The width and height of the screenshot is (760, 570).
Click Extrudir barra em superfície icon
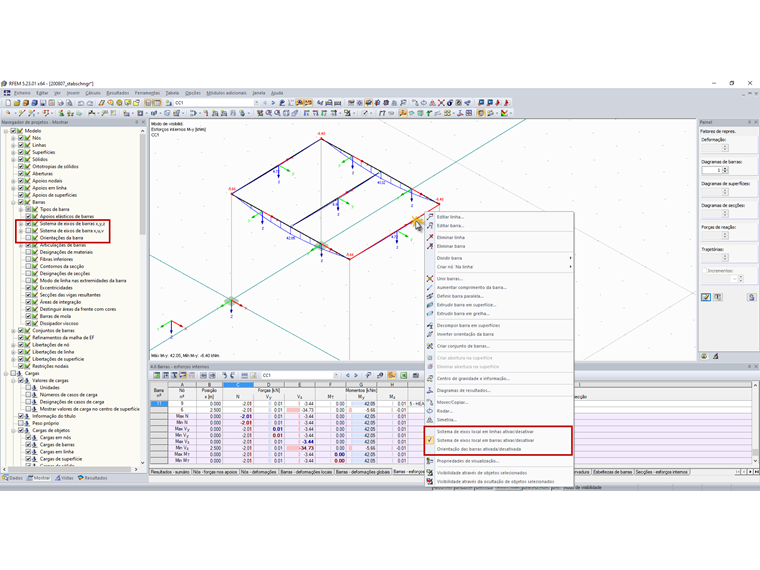click(x=430, y=305)
